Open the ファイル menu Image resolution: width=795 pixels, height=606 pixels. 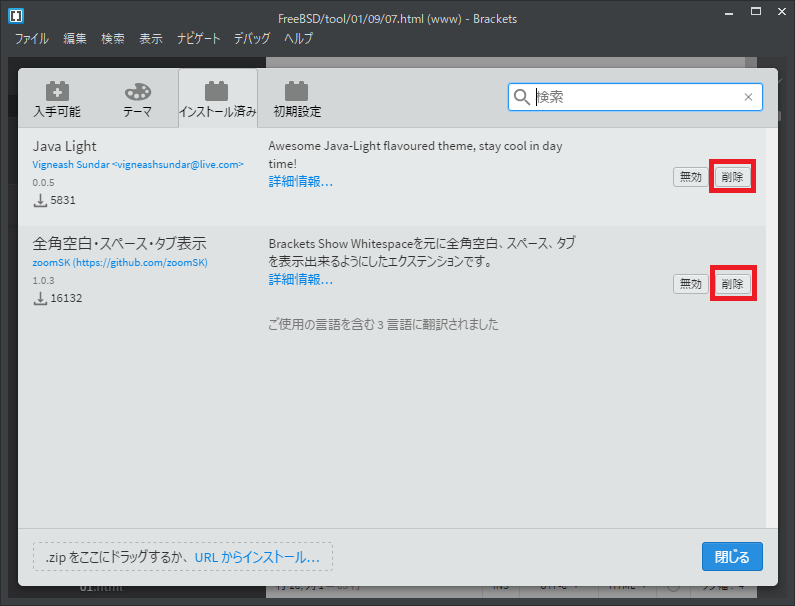[31, 39]
